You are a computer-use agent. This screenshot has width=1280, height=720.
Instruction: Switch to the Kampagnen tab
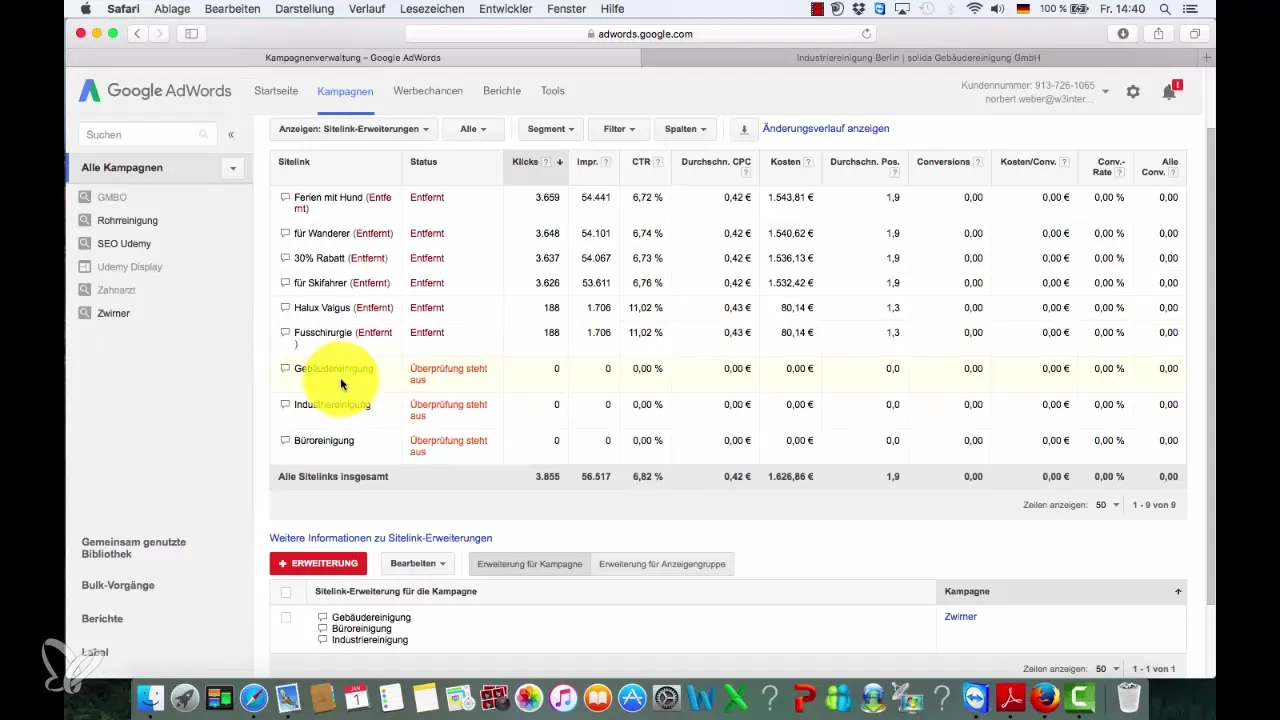point(345,91)
